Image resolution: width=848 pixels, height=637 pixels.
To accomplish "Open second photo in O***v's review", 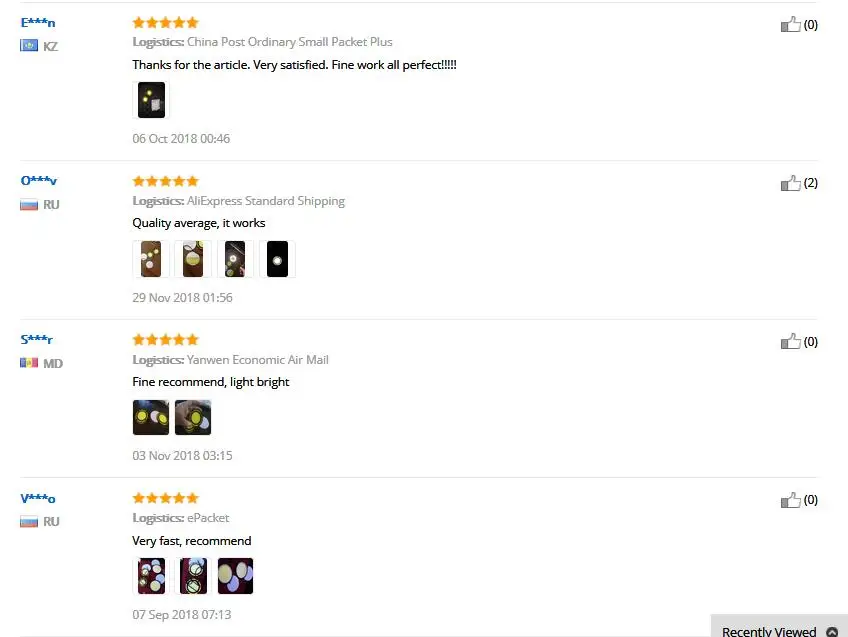I will click(x=193, y=259).
